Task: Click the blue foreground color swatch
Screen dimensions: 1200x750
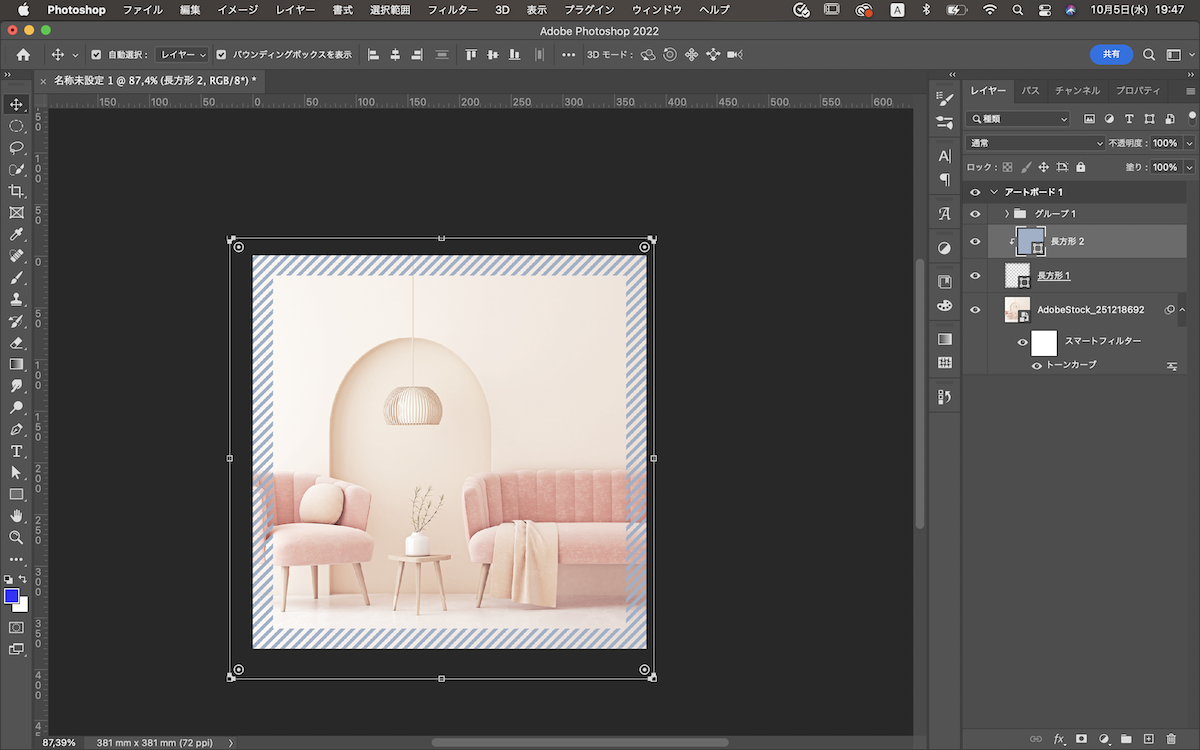Action: point(12,596)
